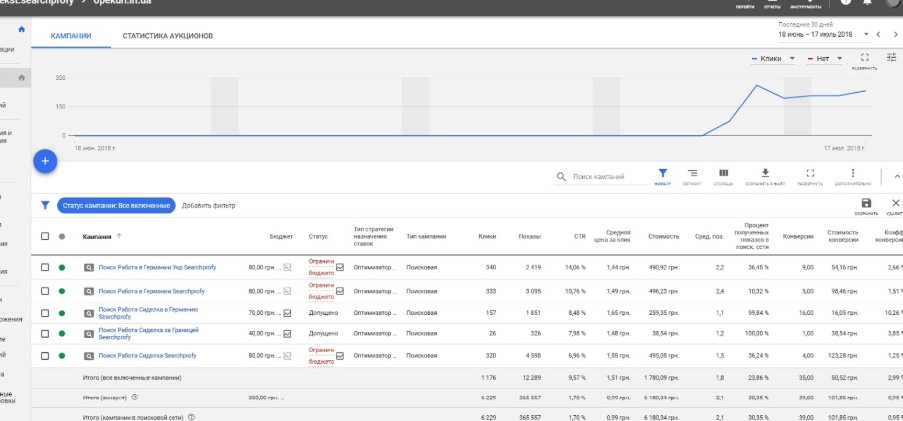Click the Save filter floppy disk icon
The image size is (903, 421).
coord(866,206)
